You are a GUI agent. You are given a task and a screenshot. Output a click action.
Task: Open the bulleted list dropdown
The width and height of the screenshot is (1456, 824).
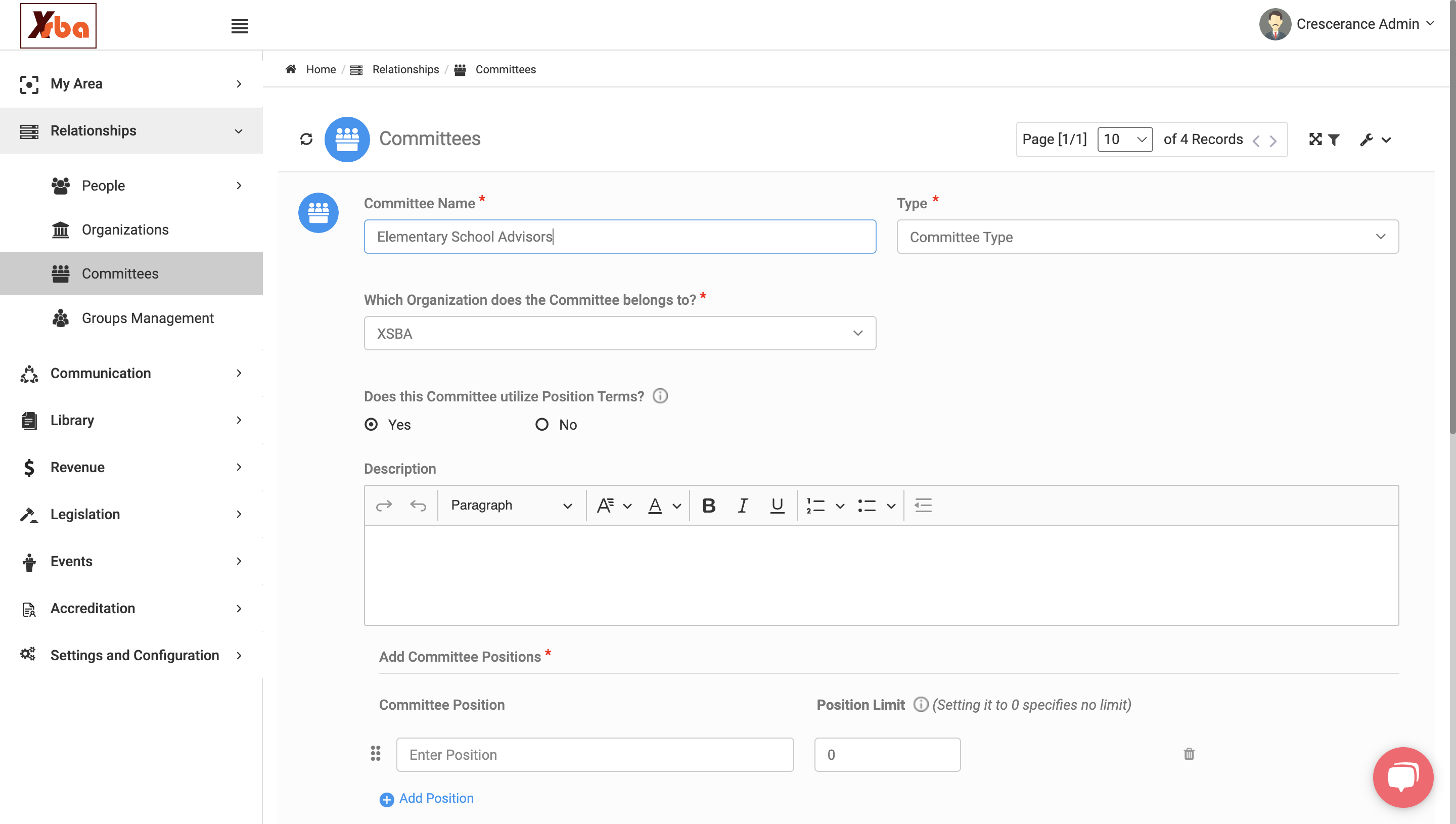876,506
